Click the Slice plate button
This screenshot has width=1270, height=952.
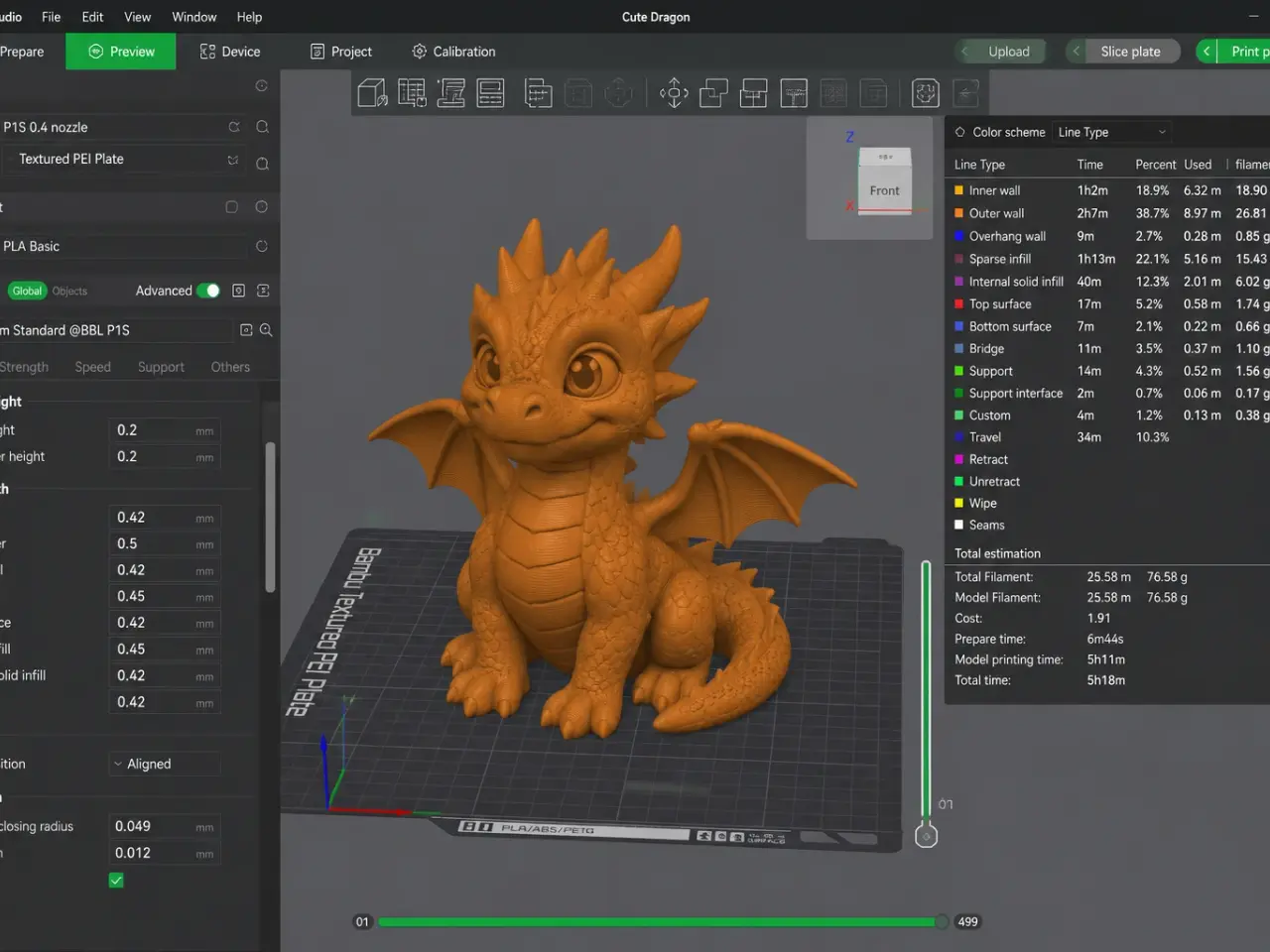1130,52
